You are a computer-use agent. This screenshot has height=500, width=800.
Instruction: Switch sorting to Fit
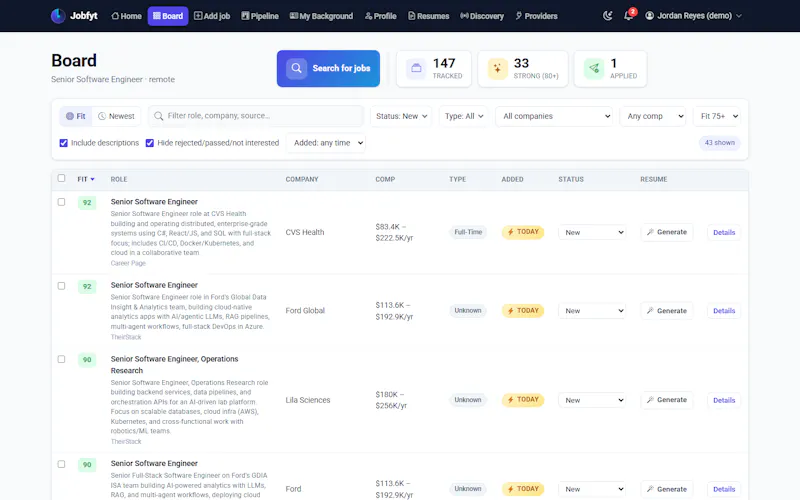point(76,116)
